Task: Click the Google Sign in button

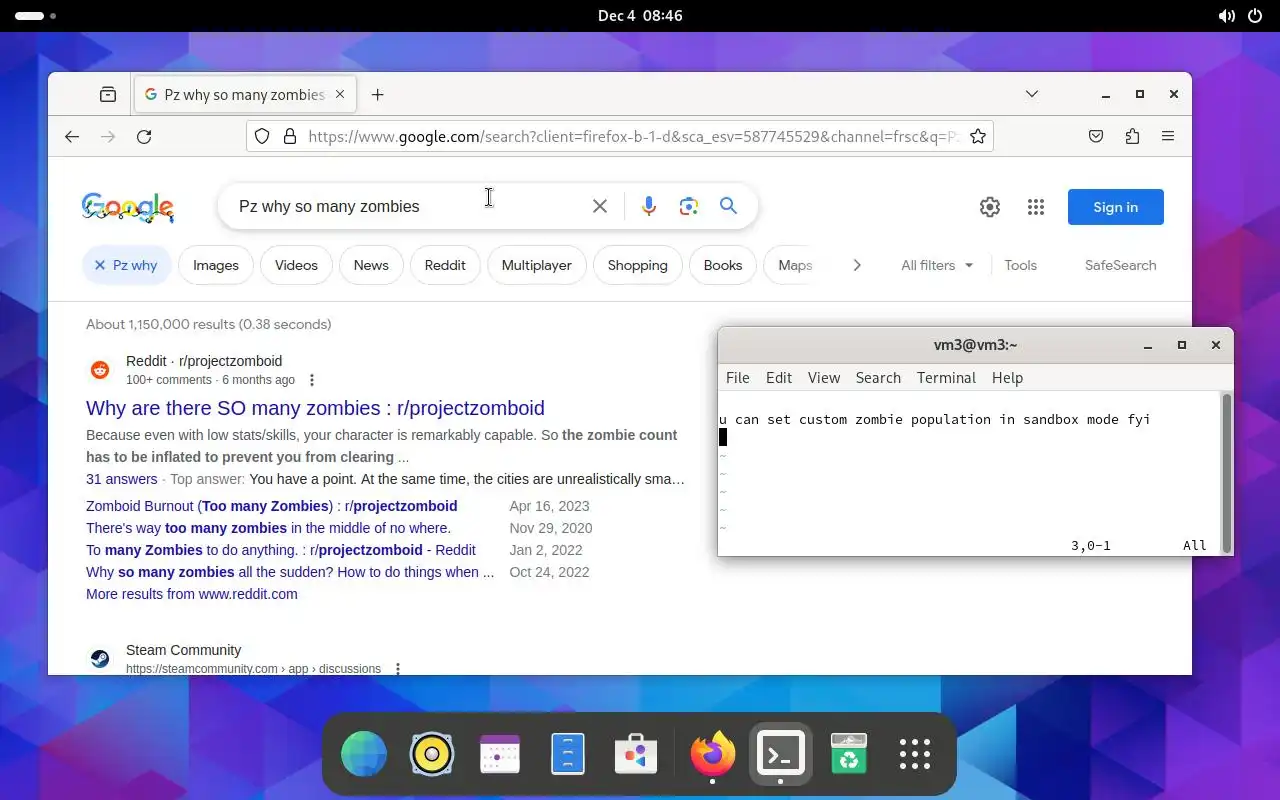Action: pyautogui.click(x=1116, y=207)
